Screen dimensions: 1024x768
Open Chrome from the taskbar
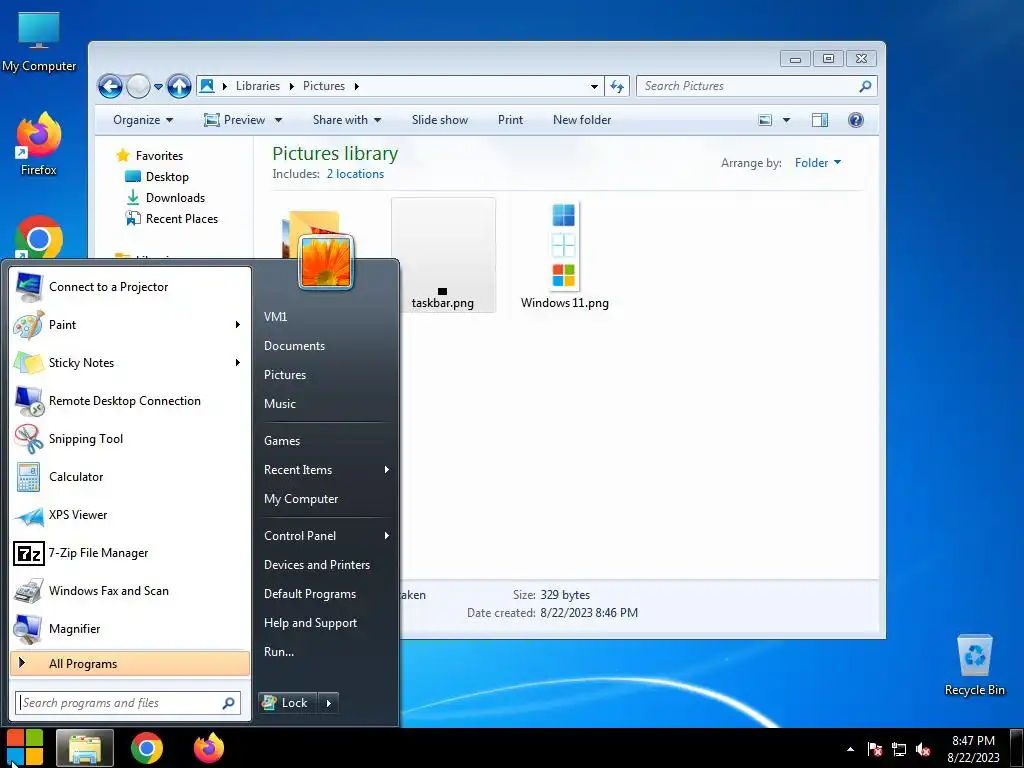[146, 748]
